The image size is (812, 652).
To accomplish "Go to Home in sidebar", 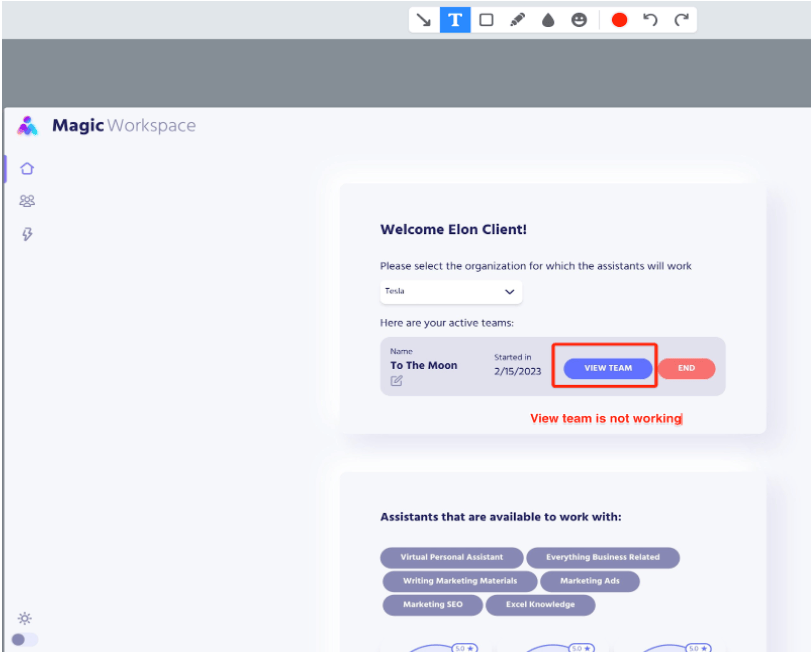I will tap(27, 169).
